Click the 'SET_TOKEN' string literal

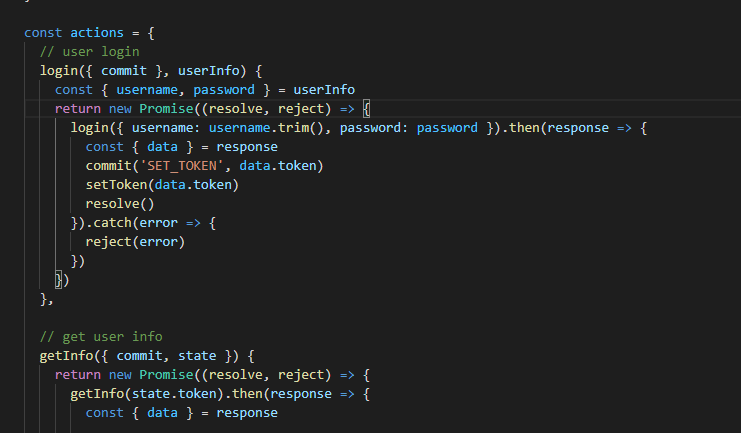[x=182, y=166]
